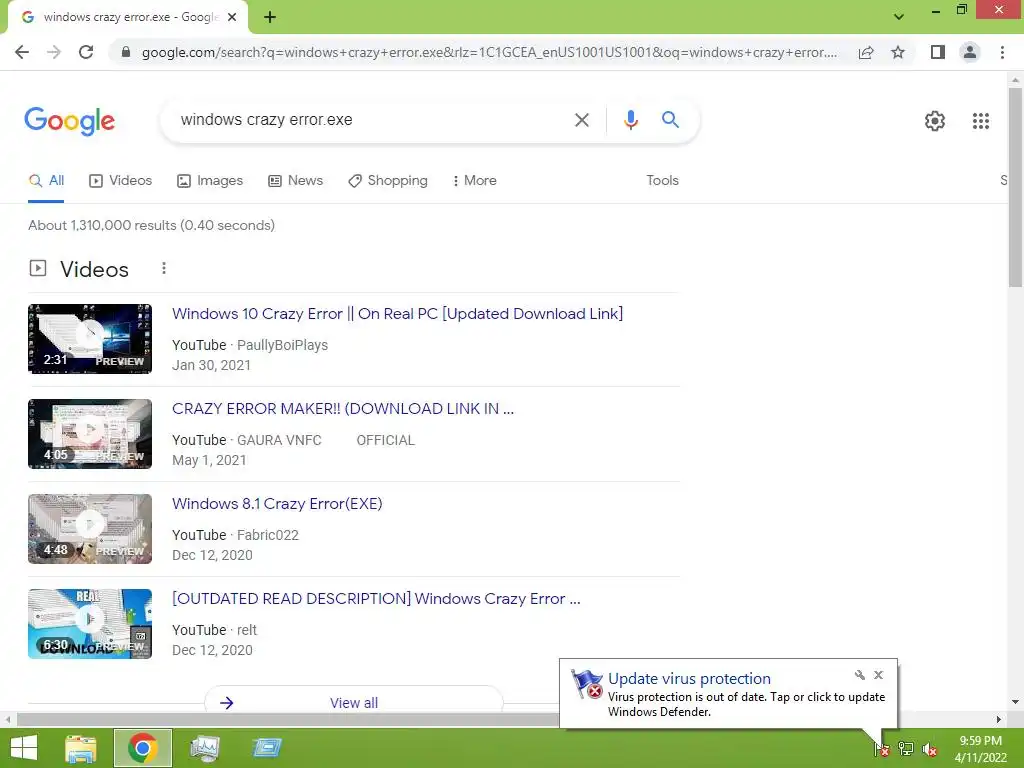Play the 4:05 video thumbnail
The image size is (1024, 768).
[x=89, y=434]
